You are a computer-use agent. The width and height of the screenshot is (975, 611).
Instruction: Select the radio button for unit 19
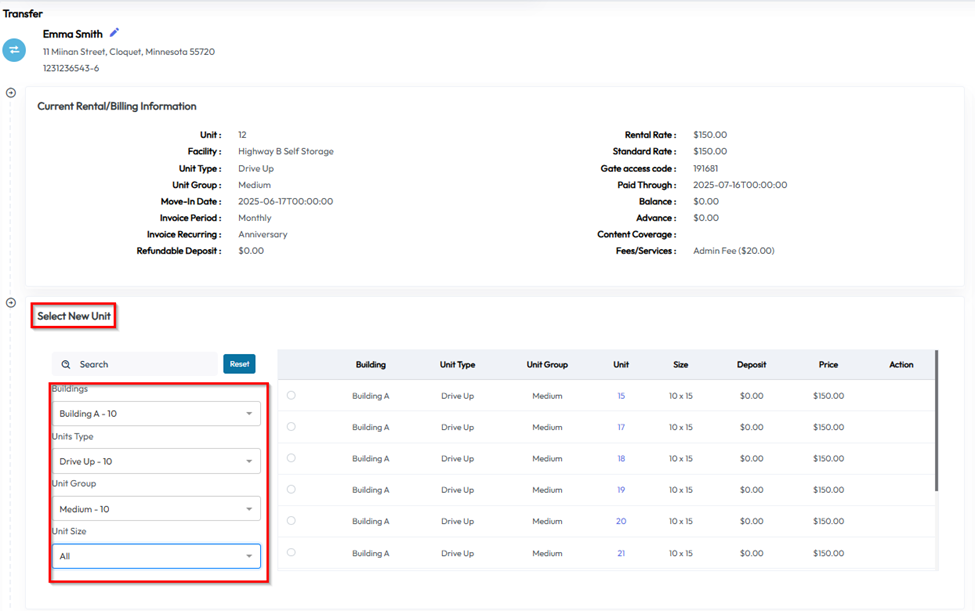(291, 490)
